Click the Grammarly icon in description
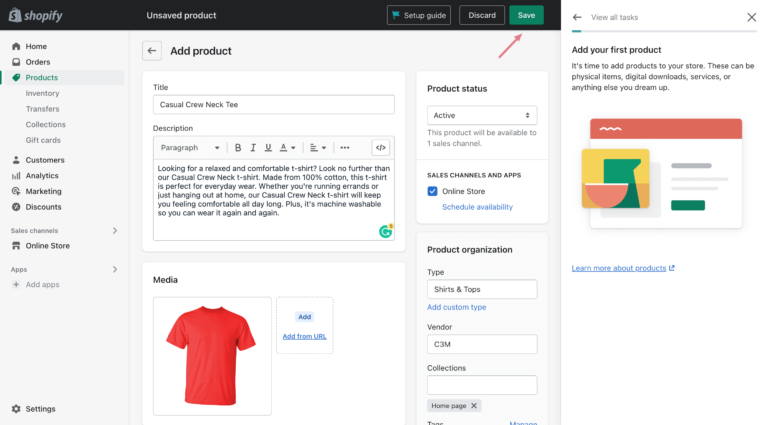The height and width of the screenshot is (425, 768). tap(385, 231)
